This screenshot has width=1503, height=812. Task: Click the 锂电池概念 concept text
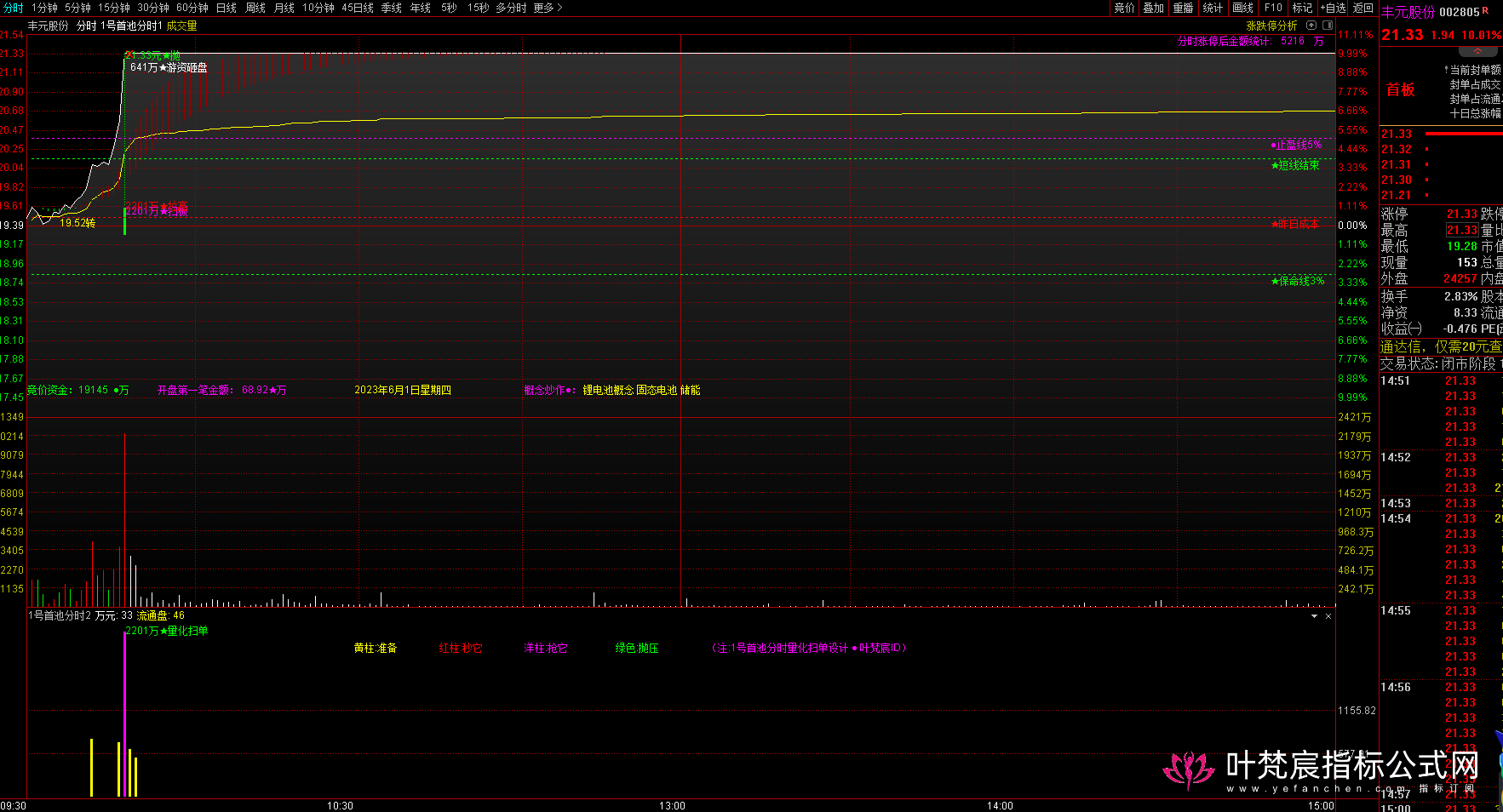[608, 390]
